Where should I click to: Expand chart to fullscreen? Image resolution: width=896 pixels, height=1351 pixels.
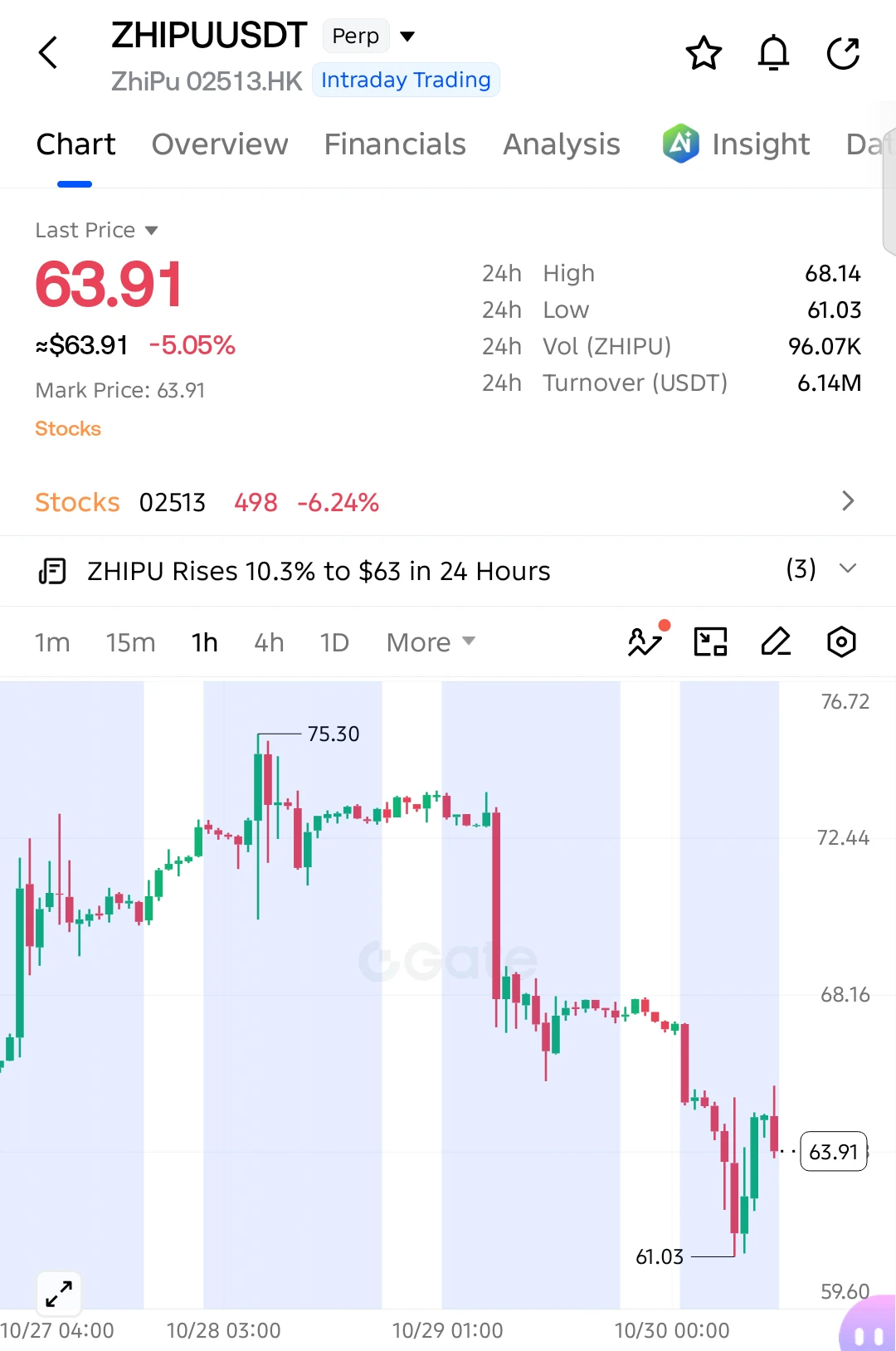(x=59, y=1294)
